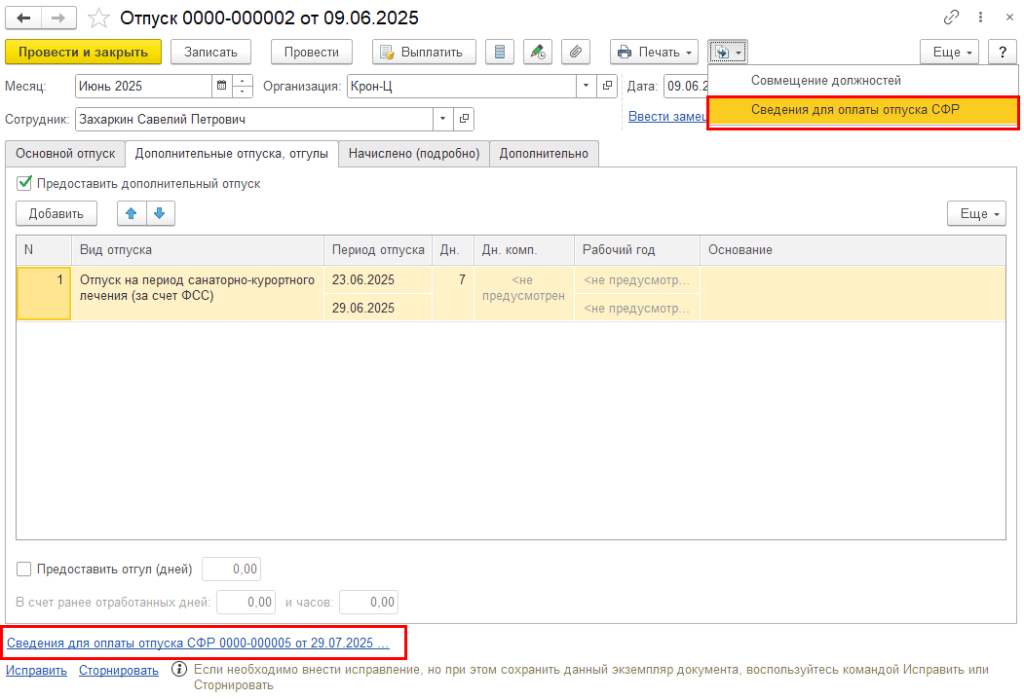This screenshot has height=699, width=1024.
Task: Expand the Организация dropdown list
Action: (586, 86)
